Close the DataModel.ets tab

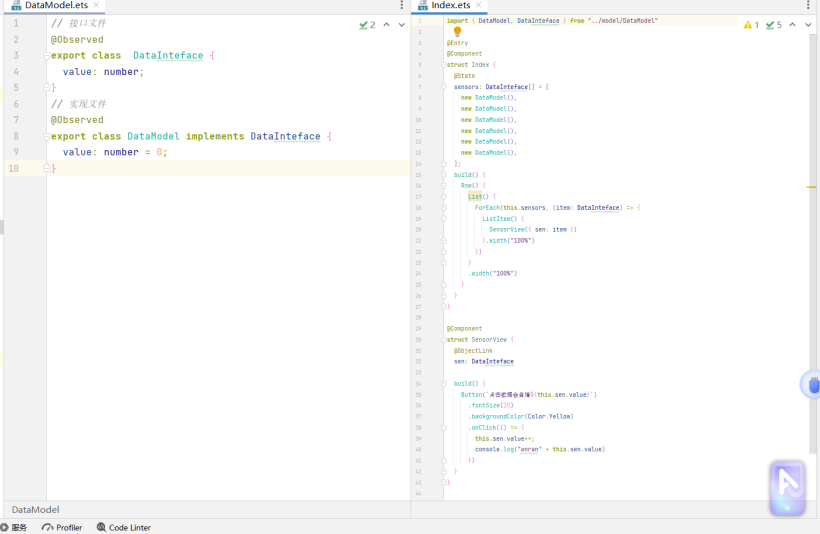point(96,5)
